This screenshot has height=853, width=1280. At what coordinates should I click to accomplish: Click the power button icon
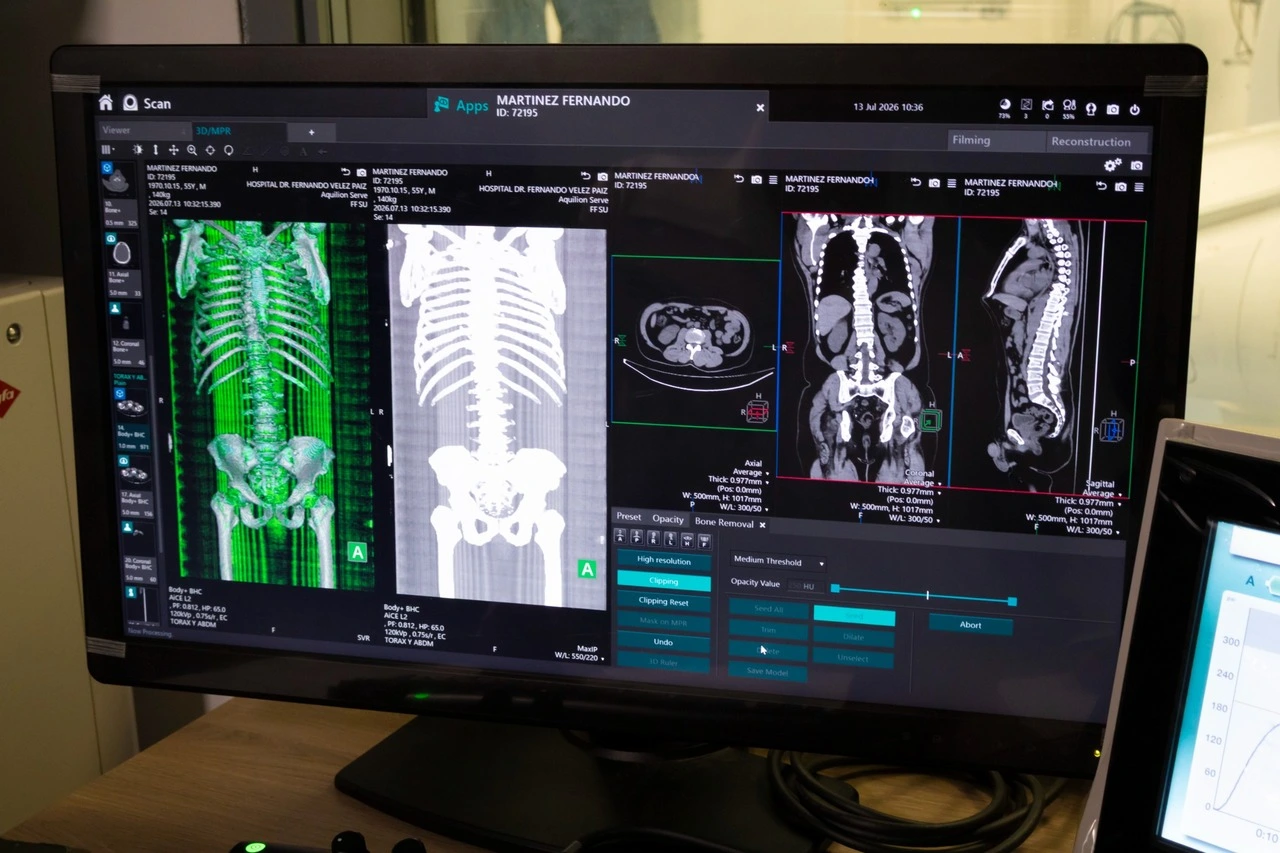coord(1135,110)
